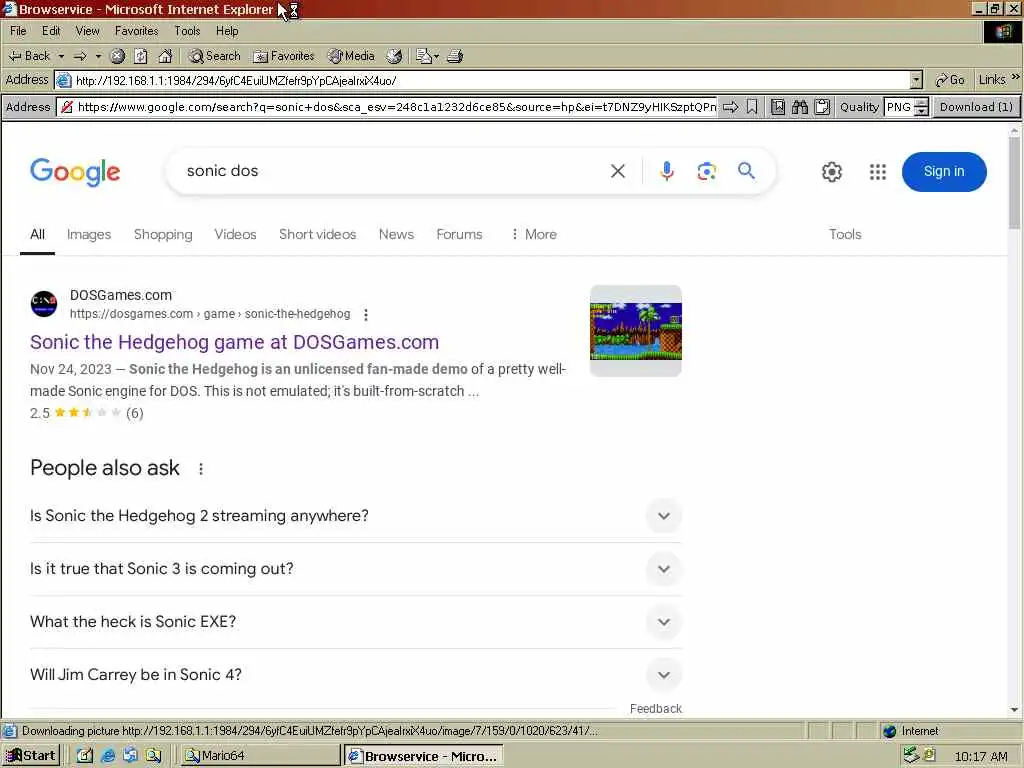Expand 'Will Jim Carrey be in Sonic 4?'
Image resolution: width=1024 pixels, height=768 pixels.
tap(355, 675)
